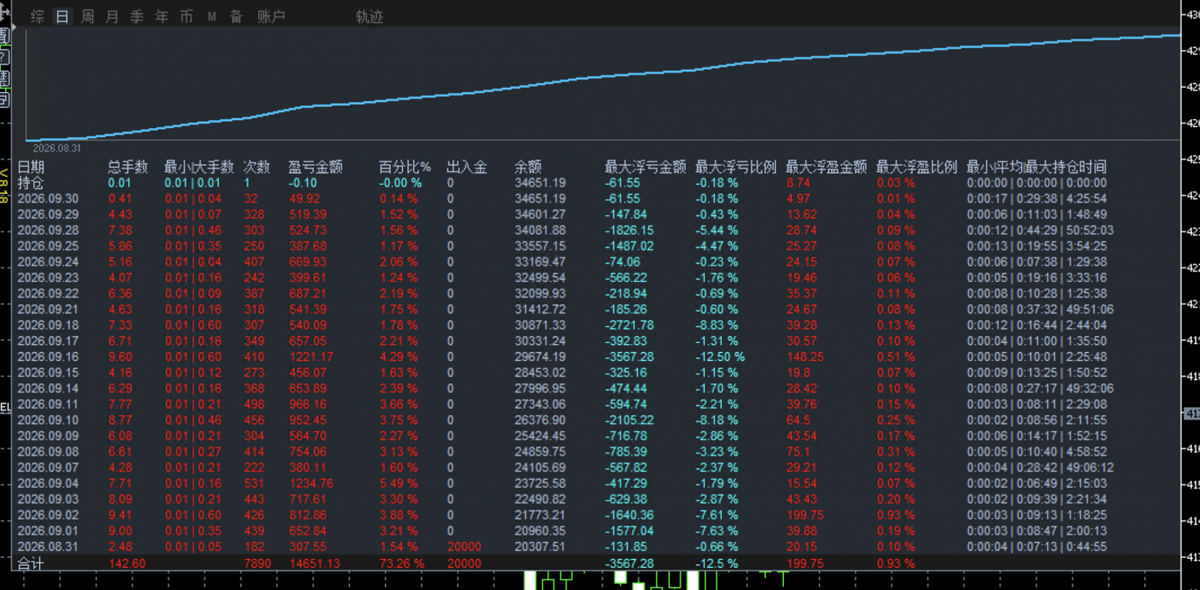Open the 季 quarterly tab
1200x590 pixels.
click(137, 17)
